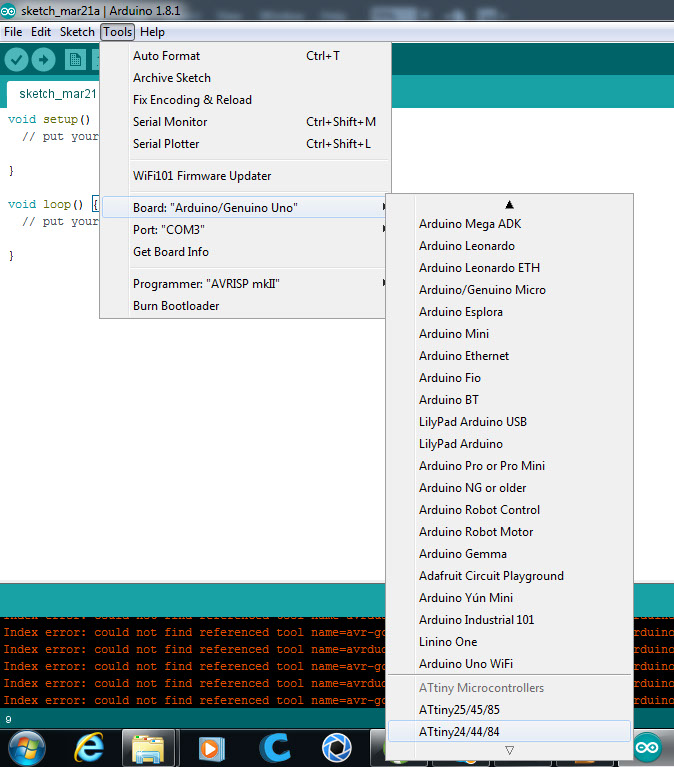Image resolution: width=674 pixels, height=767 pixels.
Task: Choose Archive Sketch
Action: (244, 78)
